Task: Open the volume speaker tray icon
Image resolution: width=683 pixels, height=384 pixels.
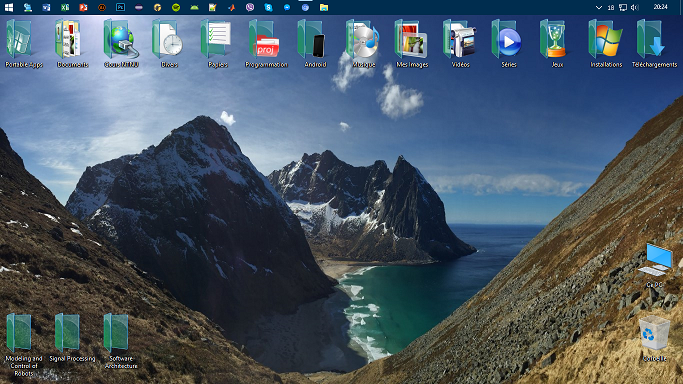Action: [635, 7]
